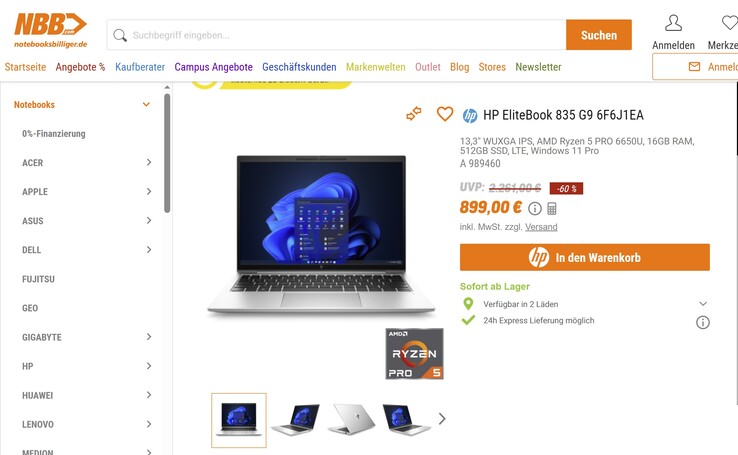738x455 pixels.
Task: Expand the ACER subcategory arrow
Action: point(149,162)
